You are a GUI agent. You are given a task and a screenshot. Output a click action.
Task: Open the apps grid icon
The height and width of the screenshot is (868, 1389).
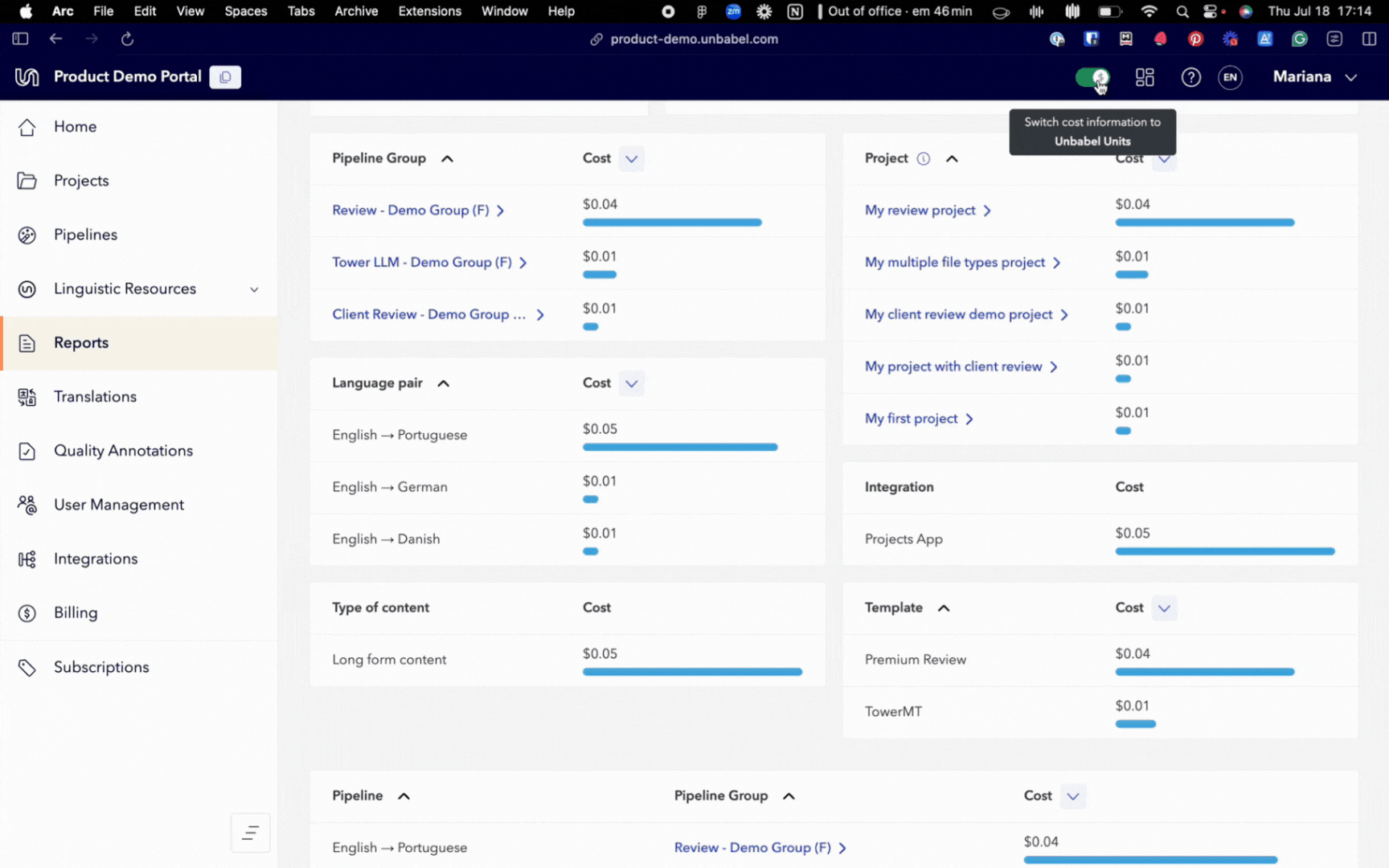tap(1145, 77)
